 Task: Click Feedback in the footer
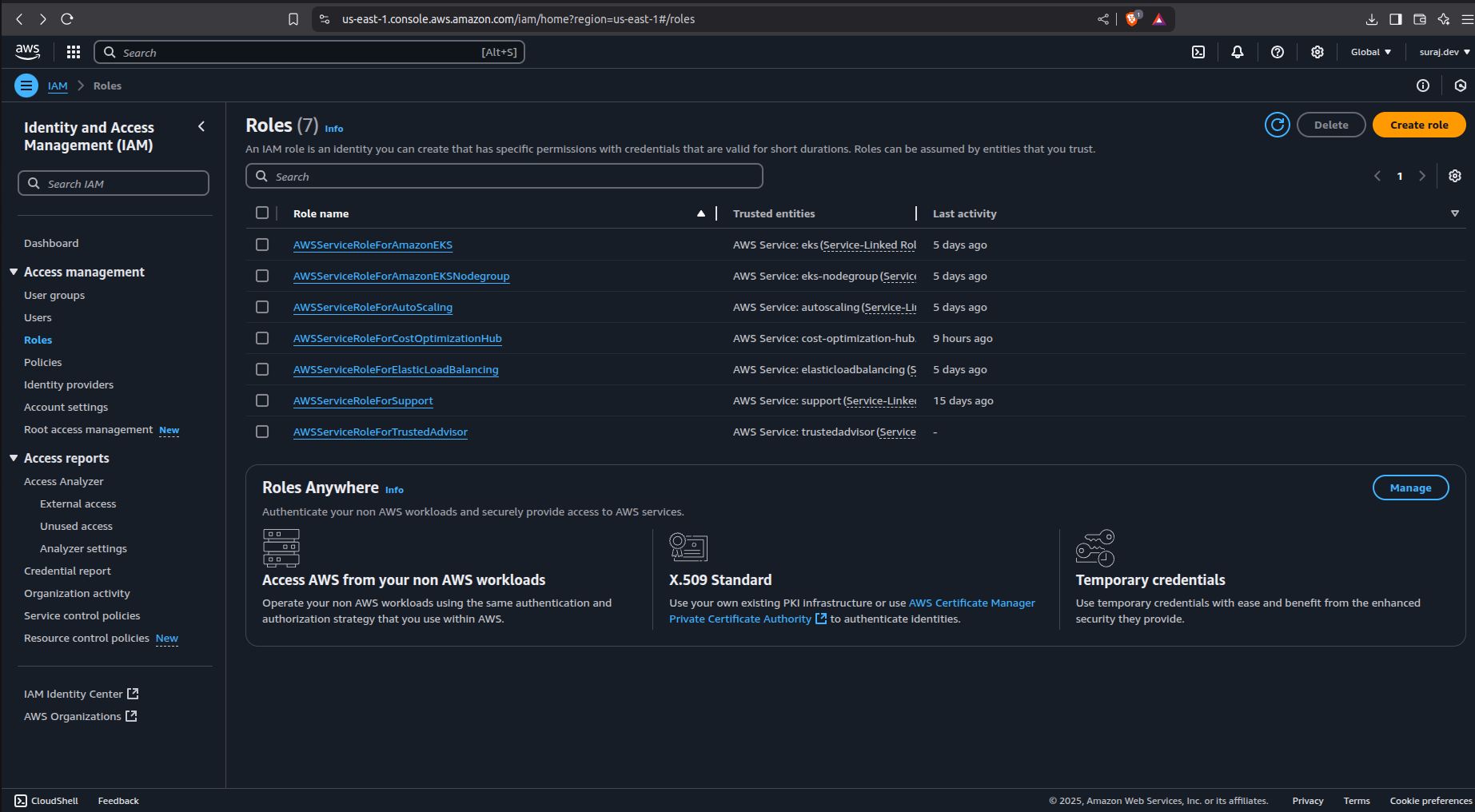coord(118,801)
